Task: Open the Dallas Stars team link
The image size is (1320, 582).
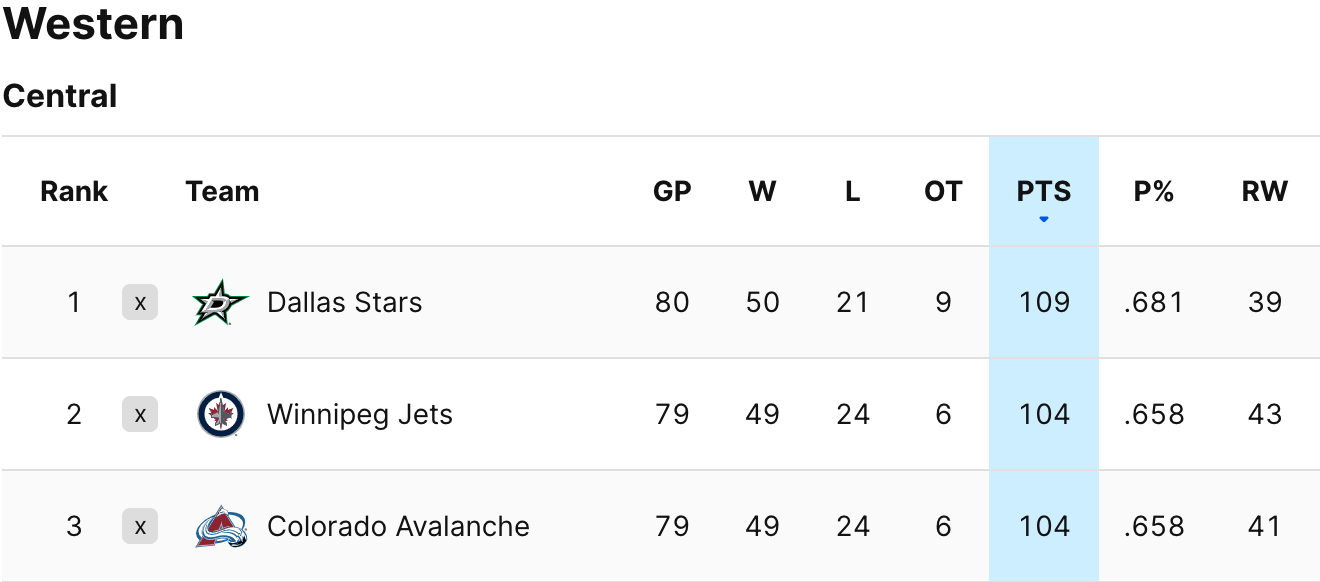Action: [344, 302]
